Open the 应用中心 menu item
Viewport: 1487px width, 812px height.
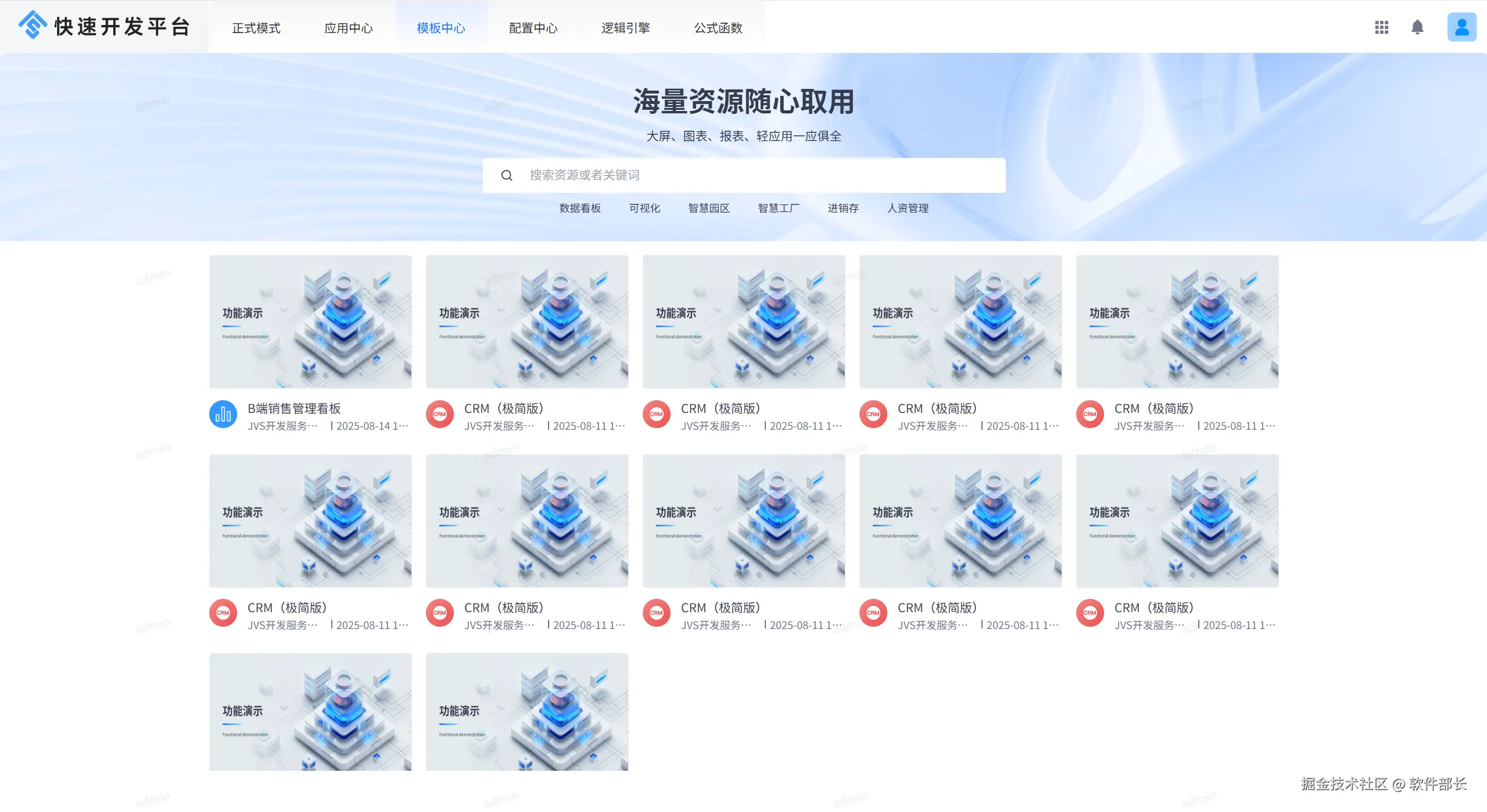[x=349, y=28]
